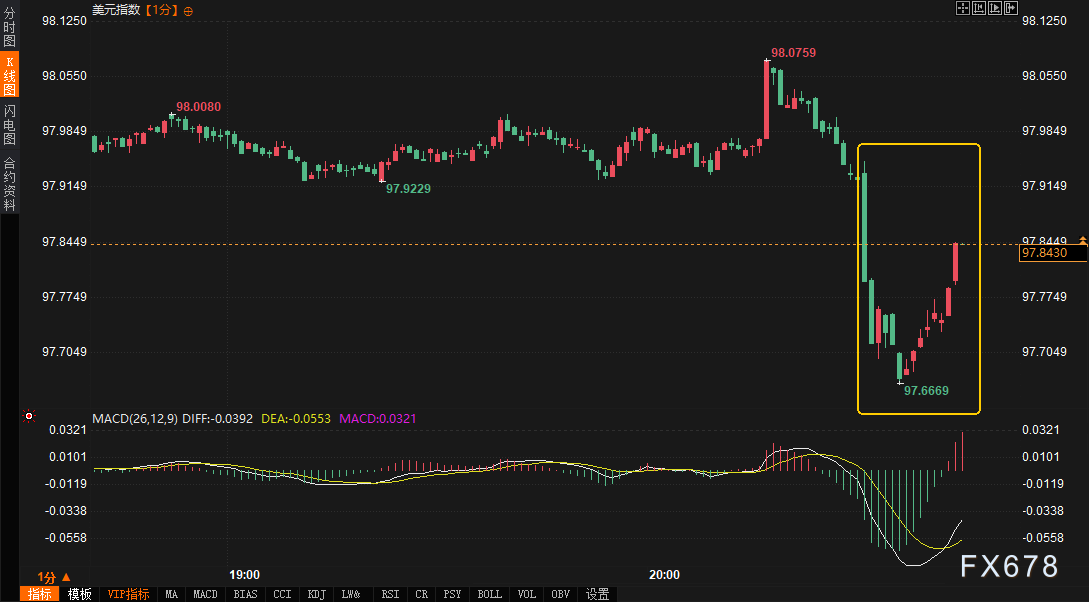Screen dimensions: 1089x602
Task: Open the 1分 timeframe selector at bottom left
Action: [x=54, y=577]
